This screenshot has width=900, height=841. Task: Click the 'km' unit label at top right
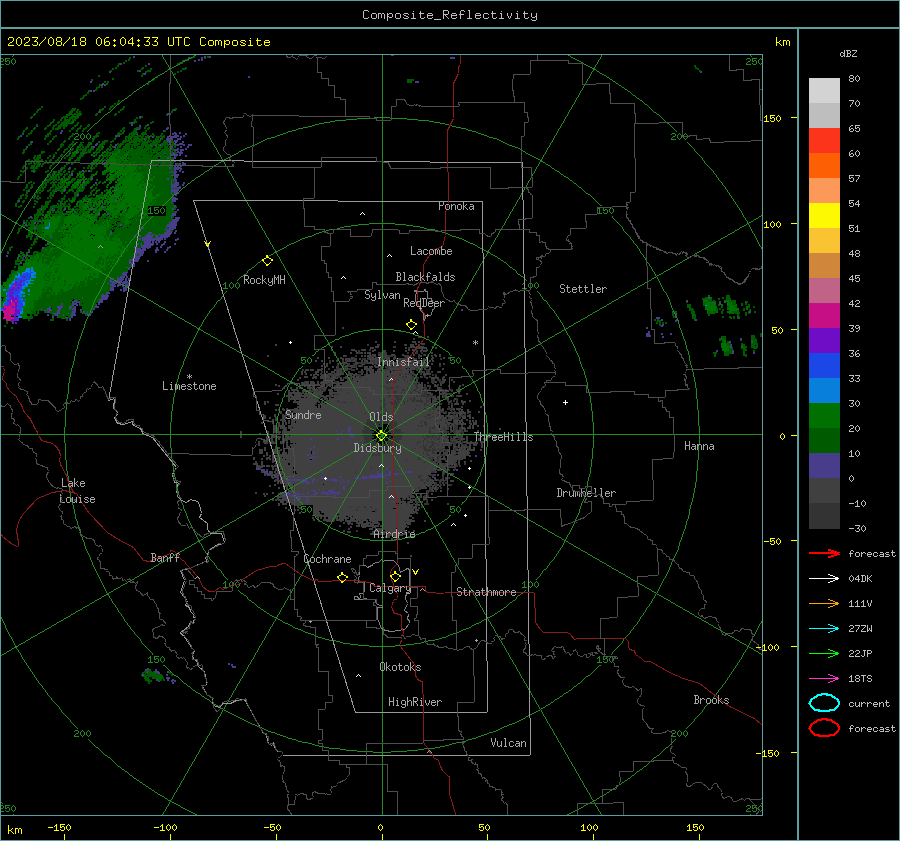(x=782, y=42)
